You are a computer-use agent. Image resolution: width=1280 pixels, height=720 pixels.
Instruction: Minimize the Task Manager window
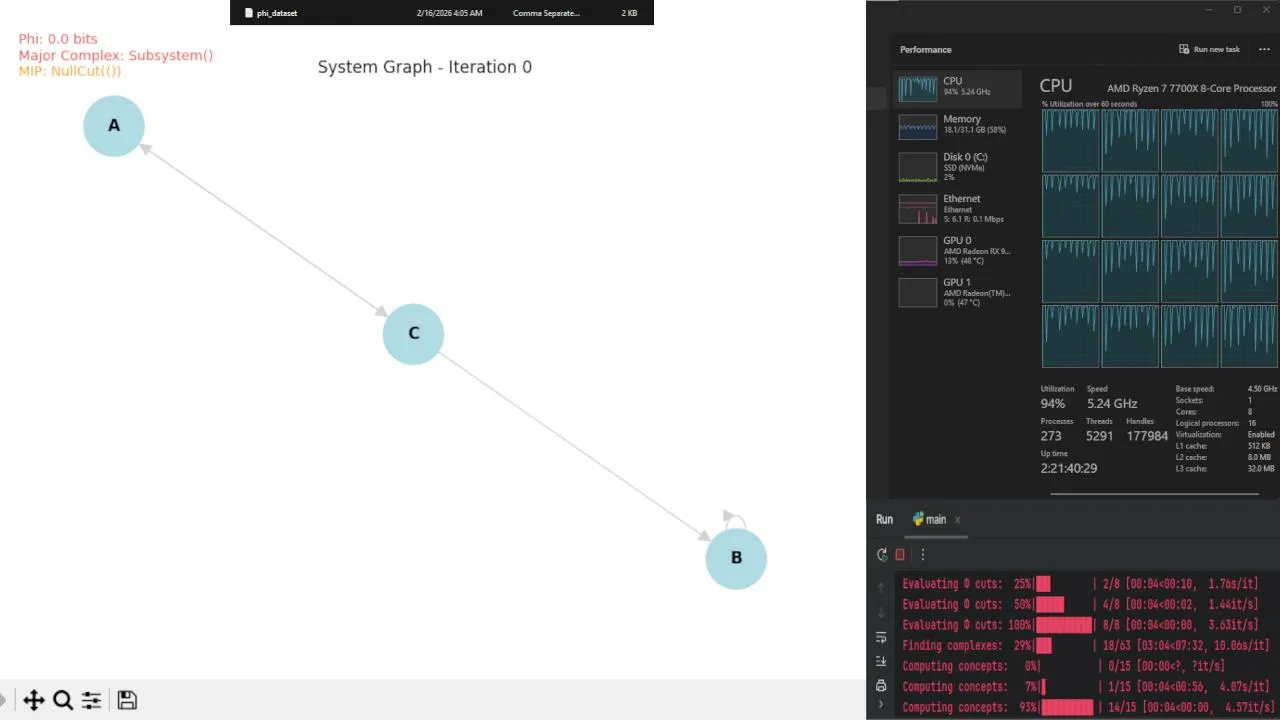click(x=1209, y=10)
